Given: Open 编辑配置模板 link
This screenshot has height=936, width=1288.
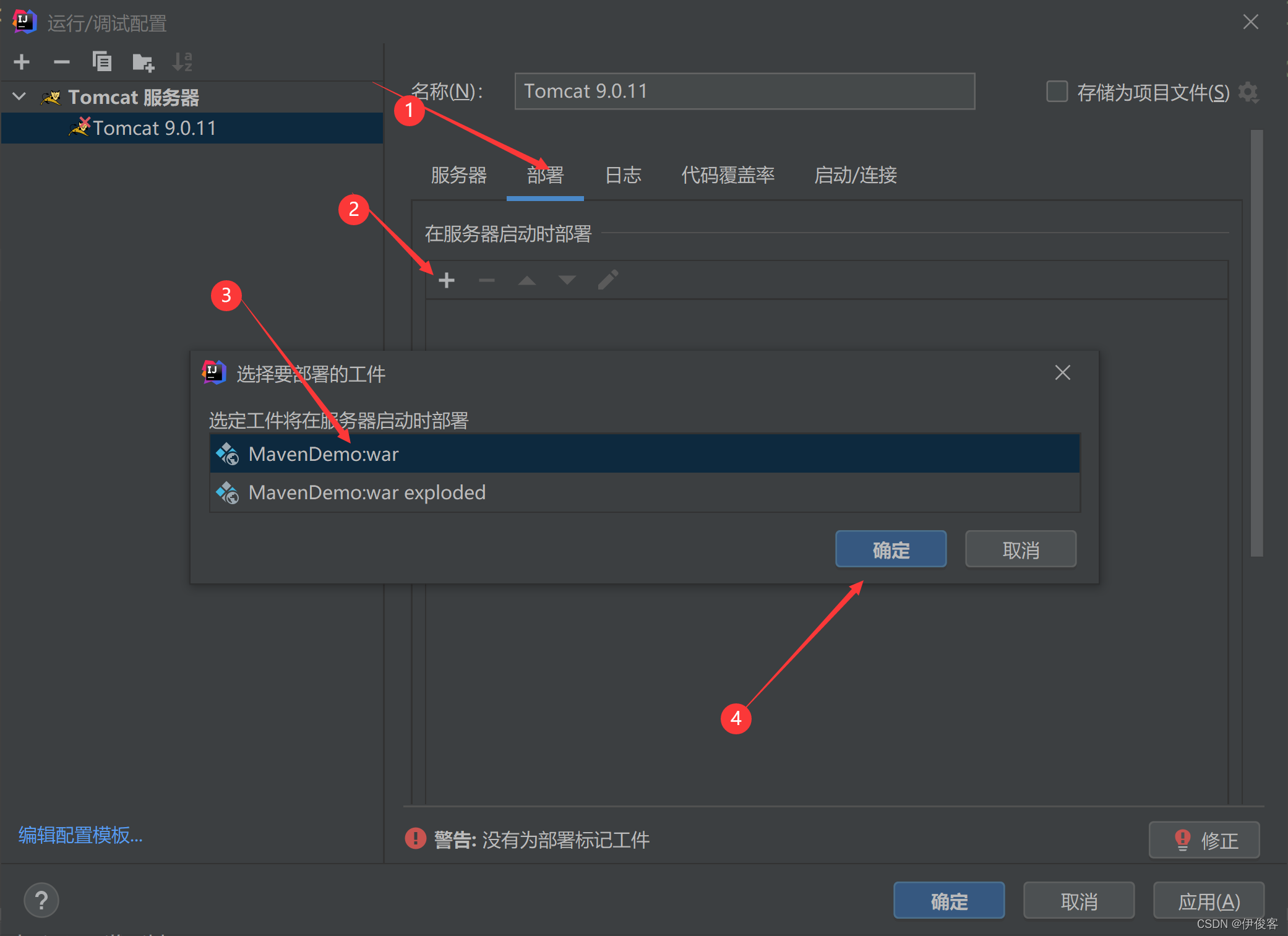Looking at the screenshot, I should tap(81, 835).
